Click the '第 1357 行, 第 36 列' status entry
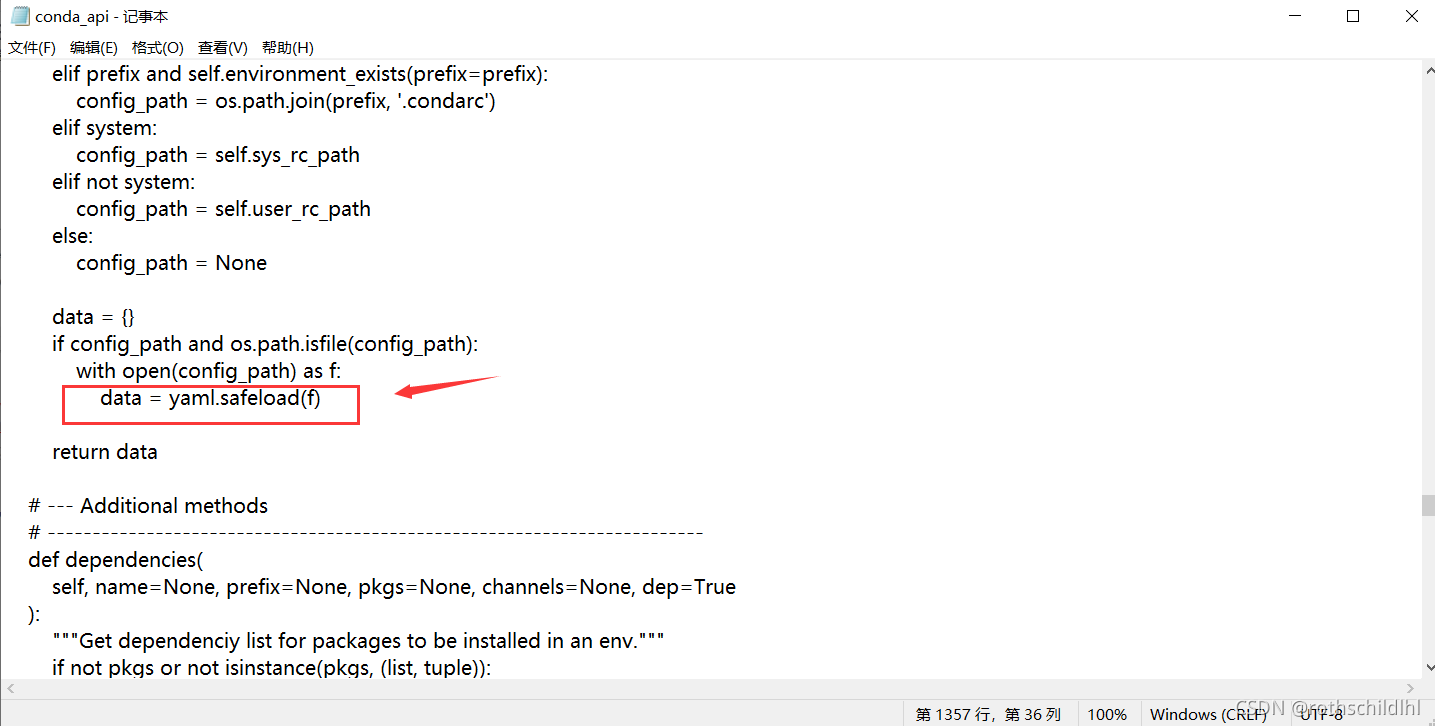Viewport: 1435px width, 726px height. [988, 714]
